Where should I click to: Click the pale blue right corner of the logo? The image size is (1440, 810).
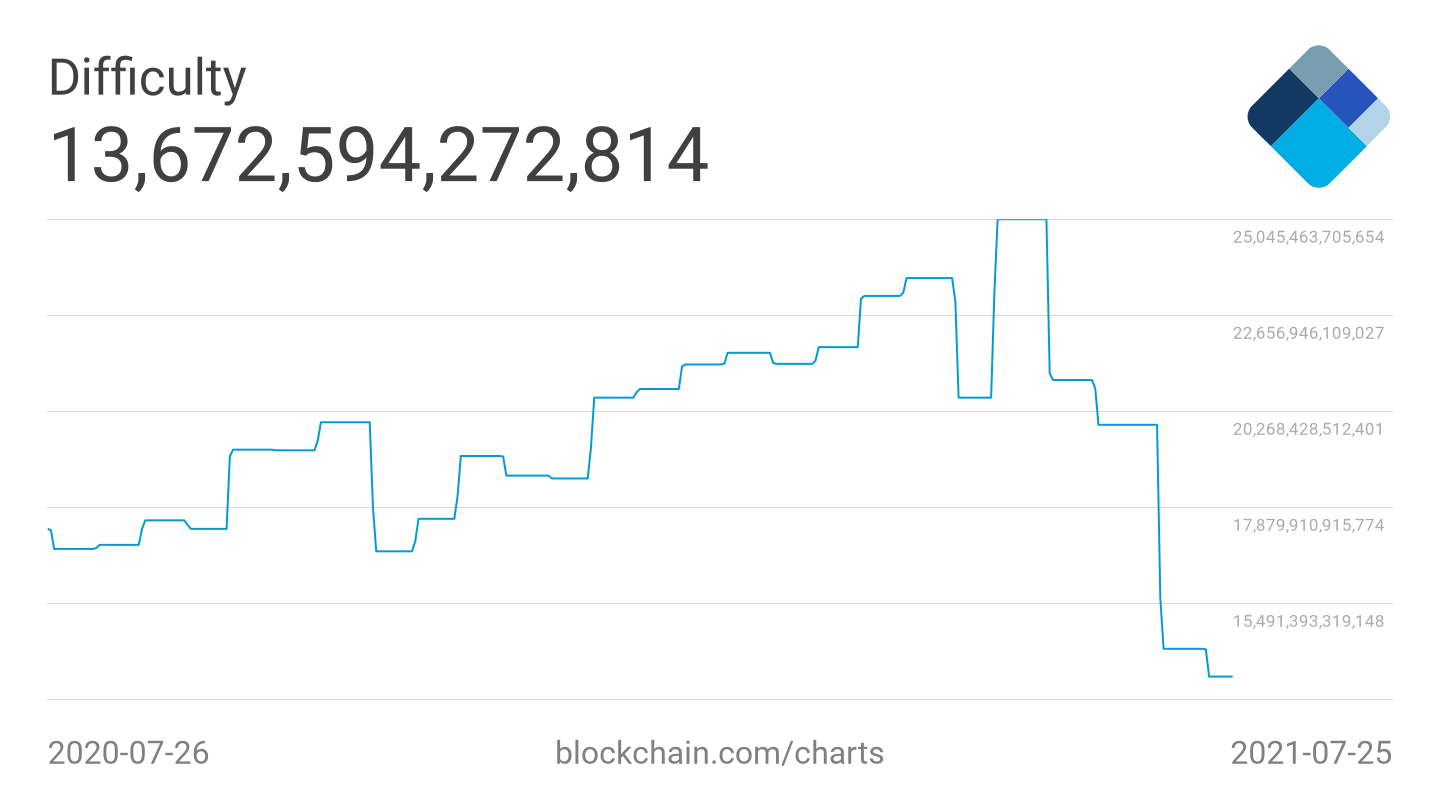point(1372,120)
